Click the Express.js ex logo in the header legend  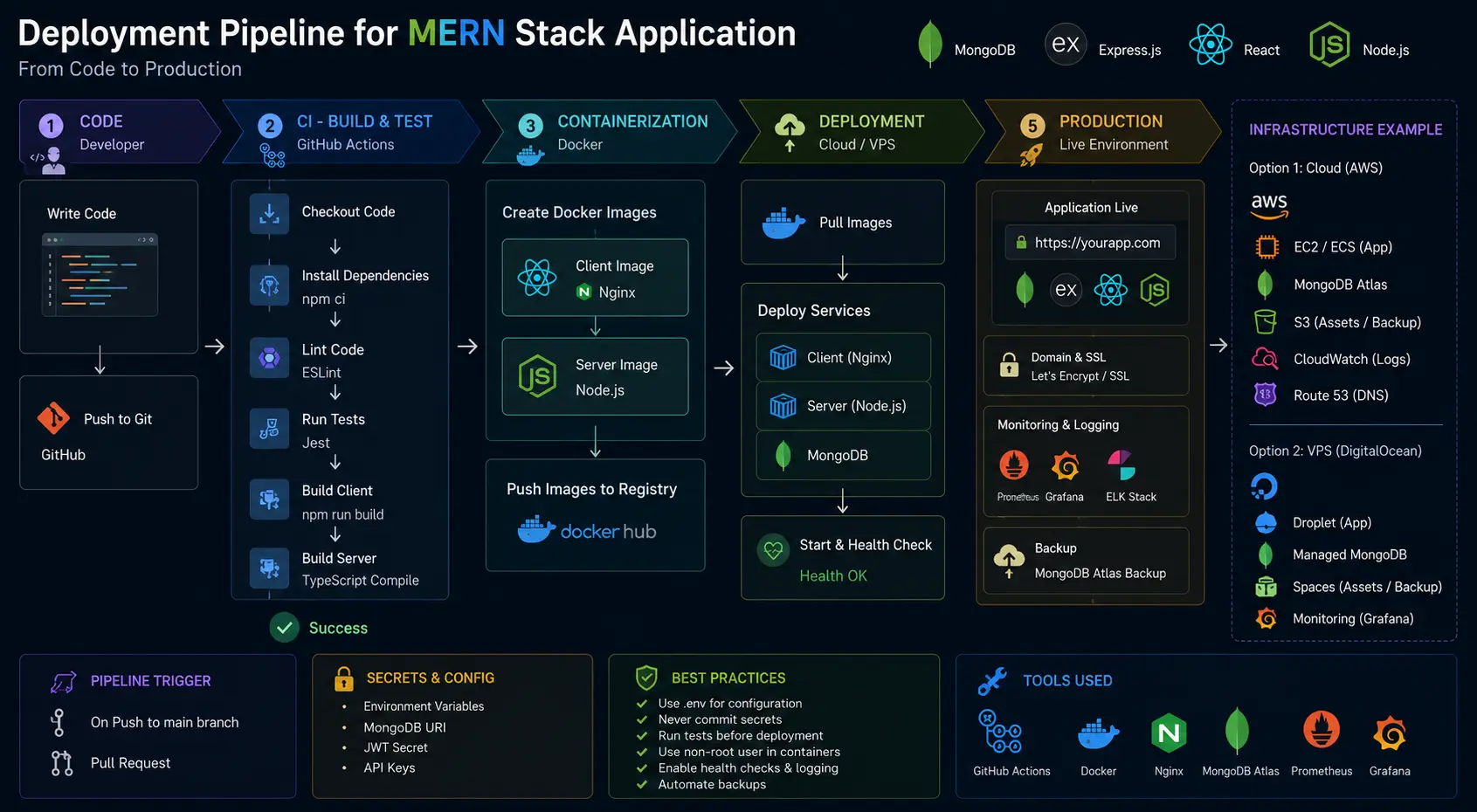coord(1066,45)
